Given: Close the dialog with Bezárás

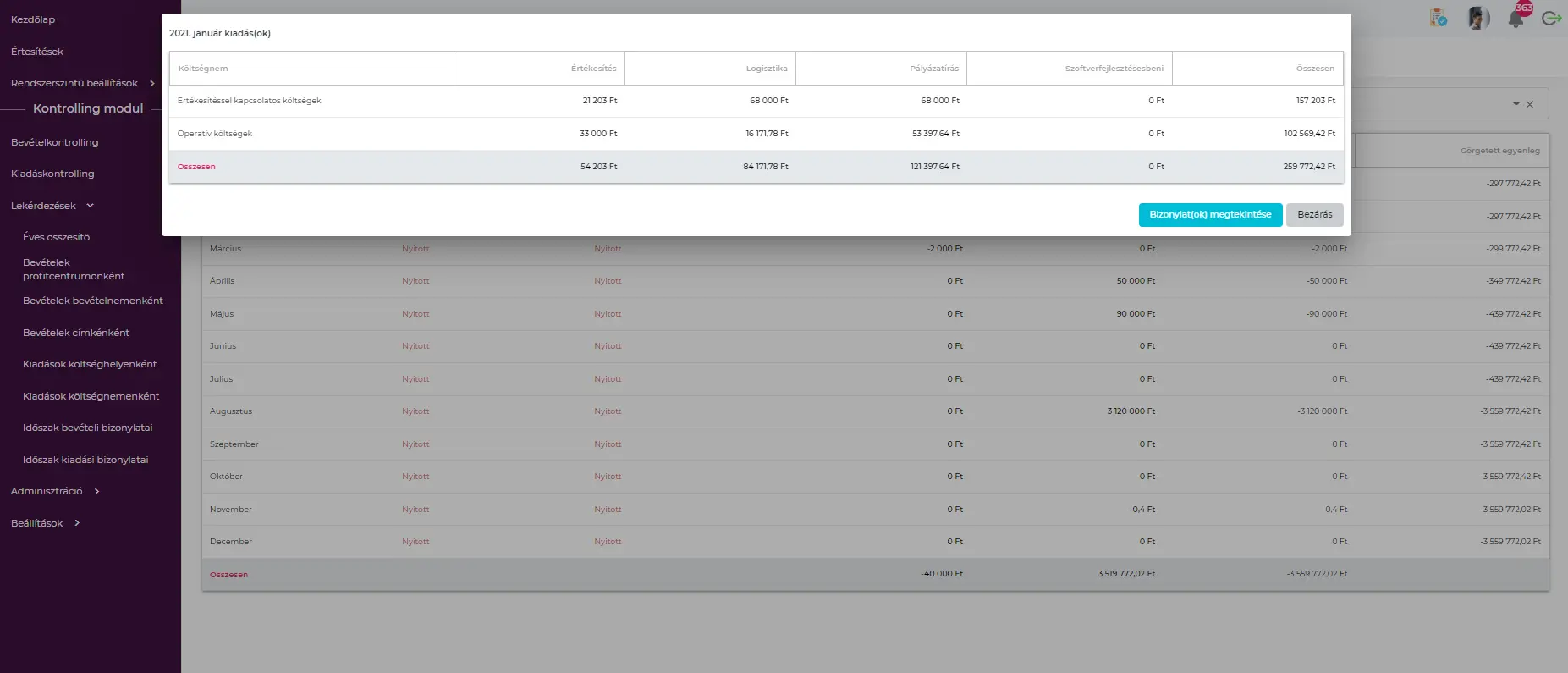Looking at the screenshot, I should point(1314,215).
